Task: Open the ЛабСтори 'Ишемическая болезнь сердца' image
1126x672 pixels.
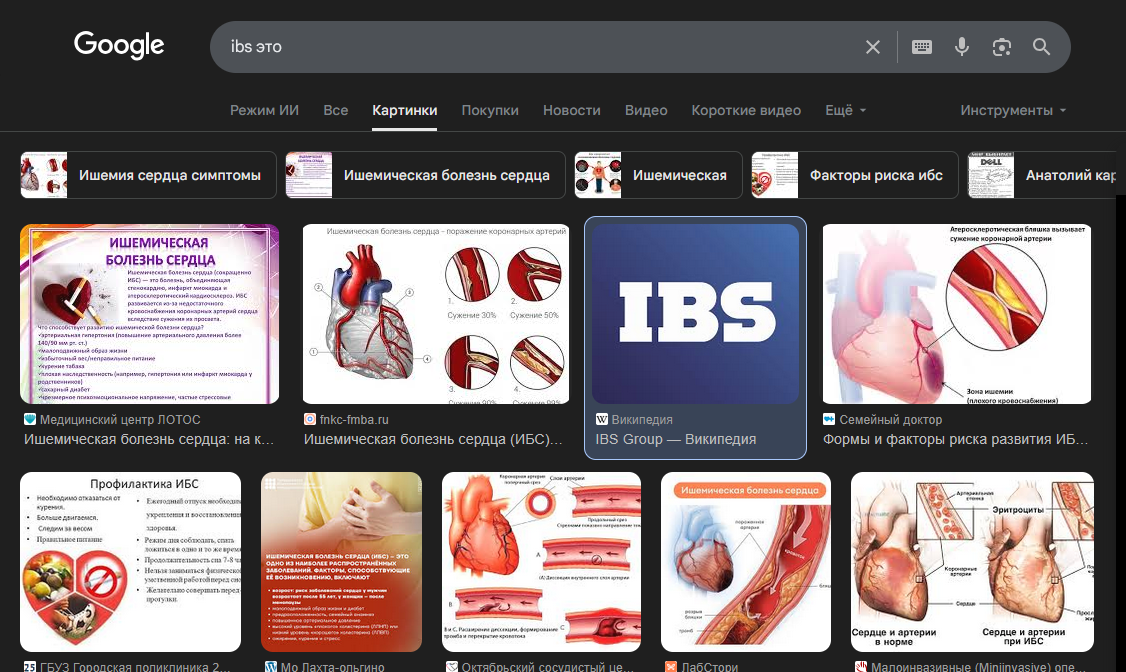Action: 746,562
